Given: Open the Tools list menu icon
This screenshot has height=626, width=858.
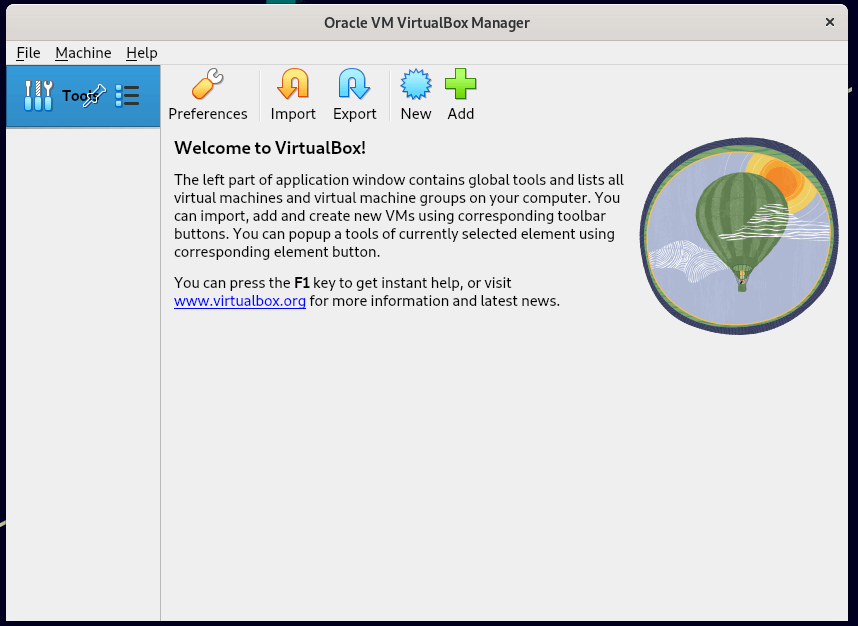Looking at the screenshot, I should click(127, 96).
